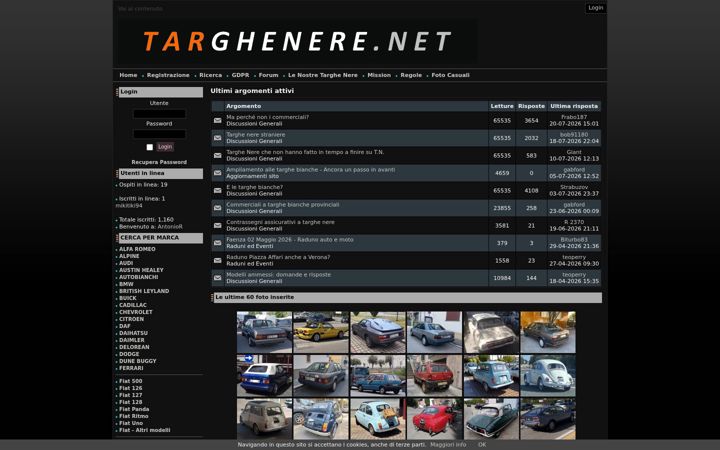Toggle the remember-me checkbox next to Login

[149, 147]
